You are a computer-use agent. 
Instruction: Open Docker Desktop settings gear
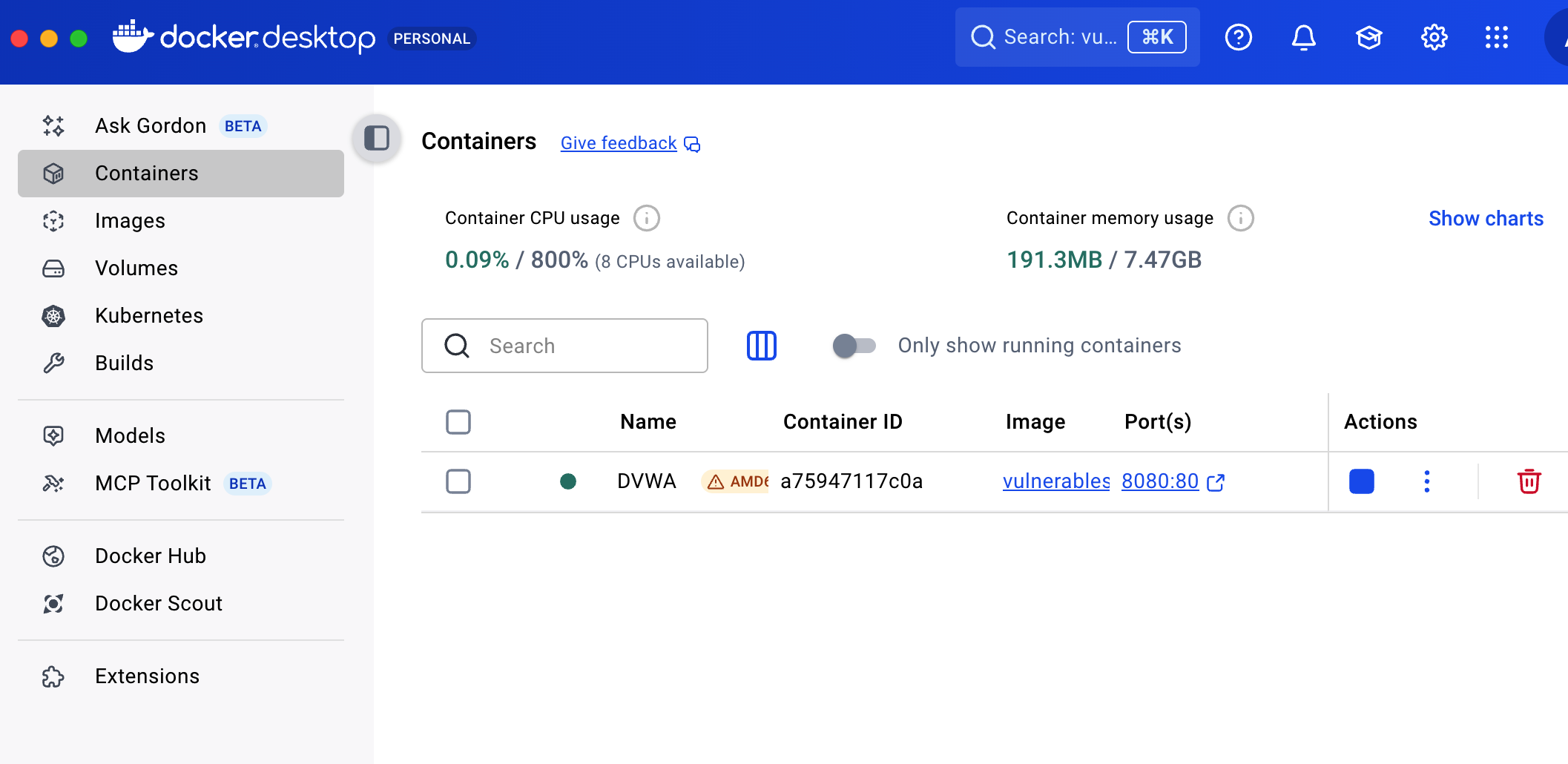pos(1434,37)
